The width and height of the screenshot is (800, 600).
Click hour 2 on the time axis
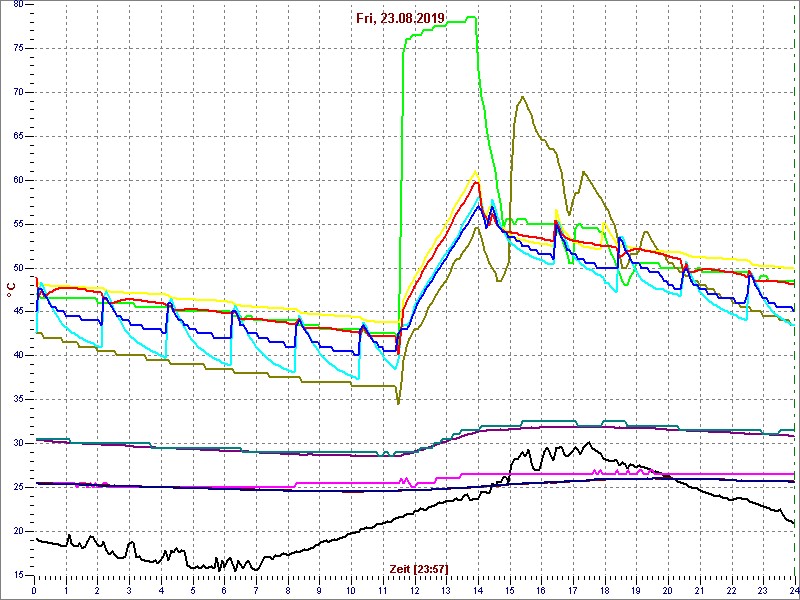tap(98, 589)
